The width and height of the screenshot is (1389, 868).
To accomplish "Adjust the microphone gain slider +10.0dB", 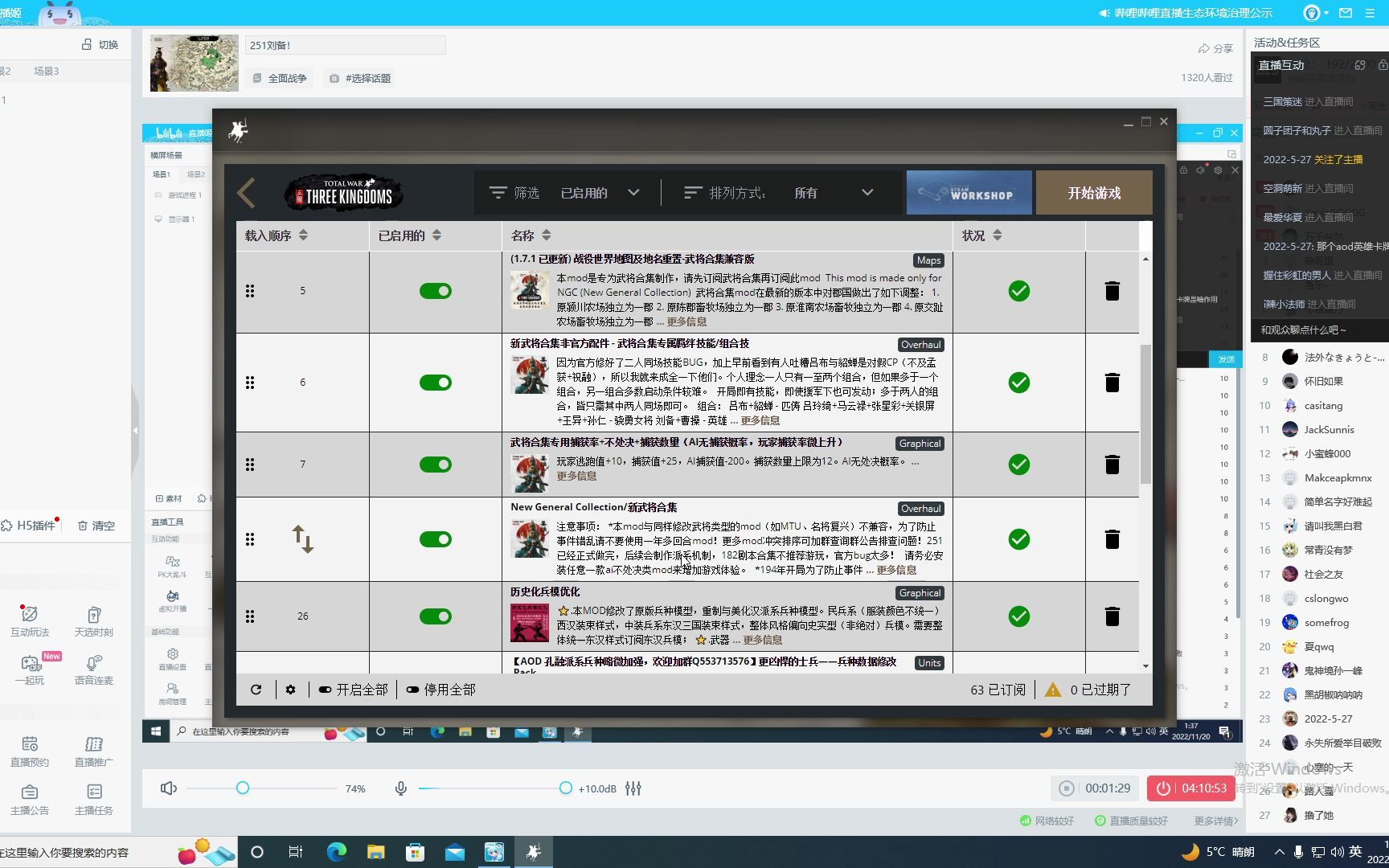I will pyautogui.click(x=565, y=788).
